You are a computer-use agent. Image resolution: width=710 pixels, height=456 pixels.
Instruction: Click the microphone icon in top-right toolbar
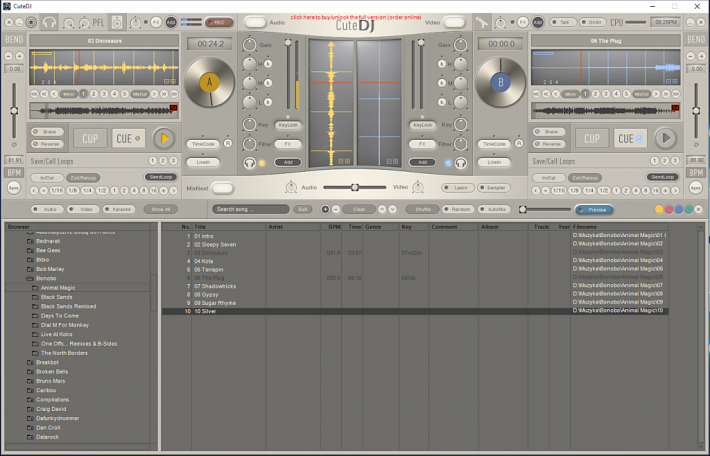click(x=482, y=22)
